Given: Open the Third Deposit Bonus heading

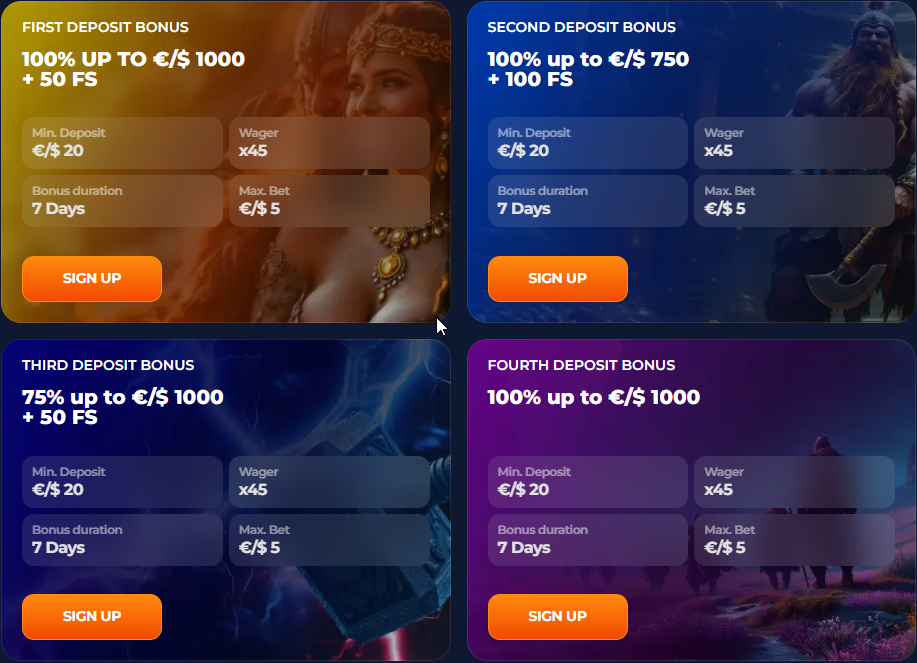Looking at the screenshot, I should tap(108, 365).
